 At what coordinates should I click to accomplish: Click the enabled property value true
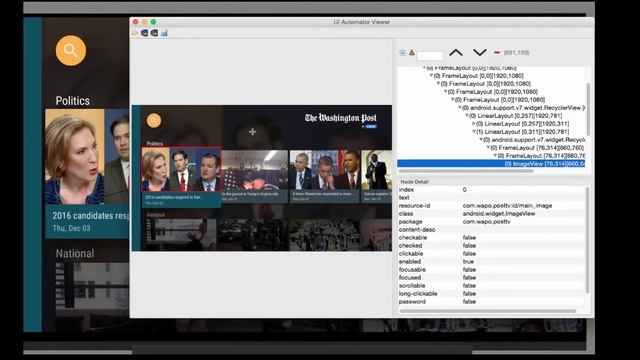point(468,262)
